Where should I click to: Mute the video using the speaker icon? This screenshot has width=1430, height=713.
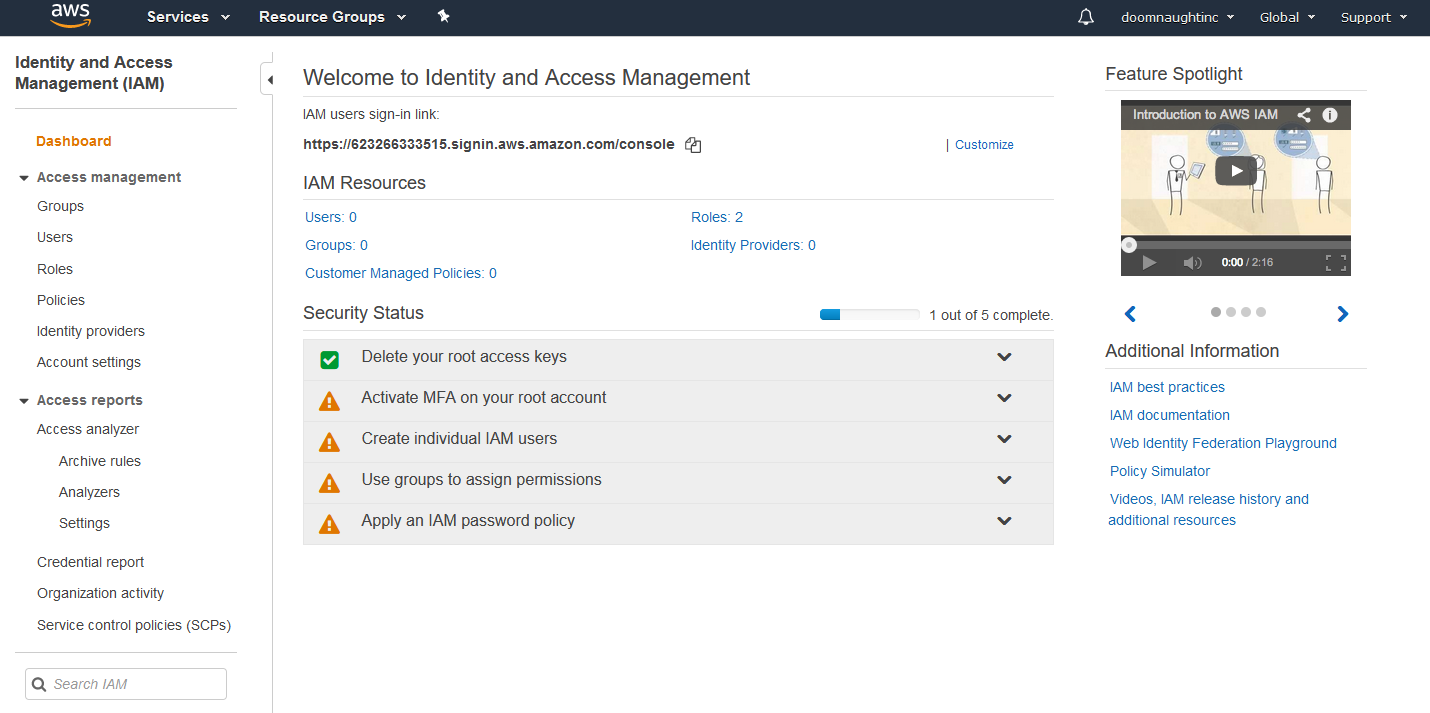coord(1192,262)
